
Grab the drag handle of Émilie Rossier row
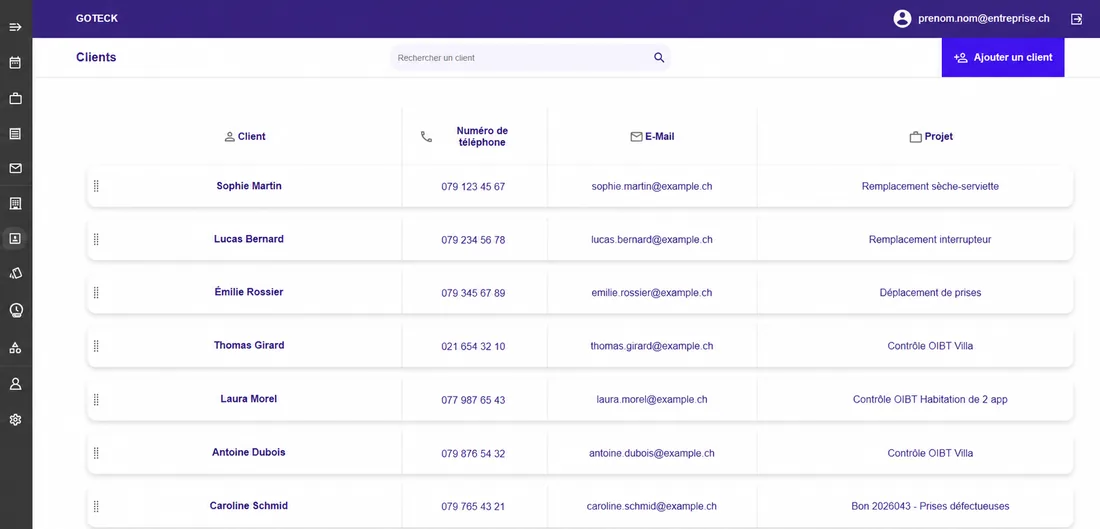[x=96, y=293]
